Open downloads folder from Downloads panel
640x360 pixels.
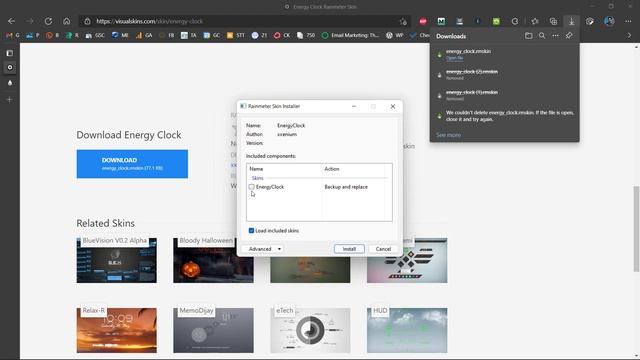click(529, 36)
